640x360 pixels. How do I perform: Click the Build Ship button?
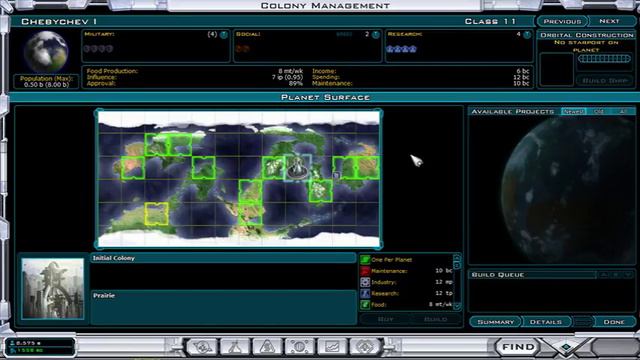604,80
